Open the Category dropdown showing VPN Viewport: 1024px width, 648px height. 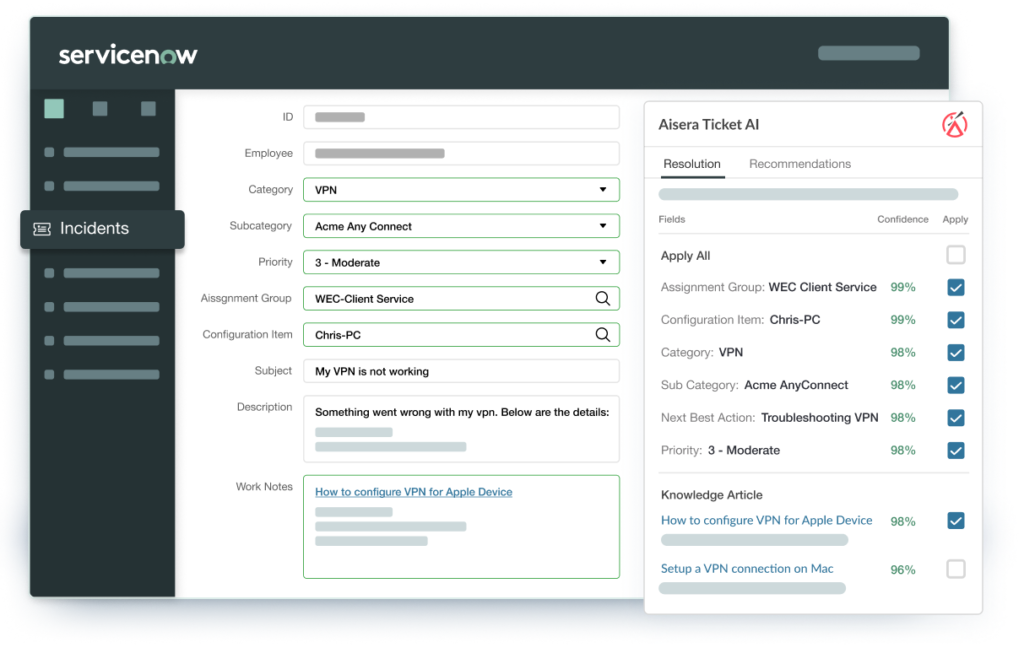[603, 189]
